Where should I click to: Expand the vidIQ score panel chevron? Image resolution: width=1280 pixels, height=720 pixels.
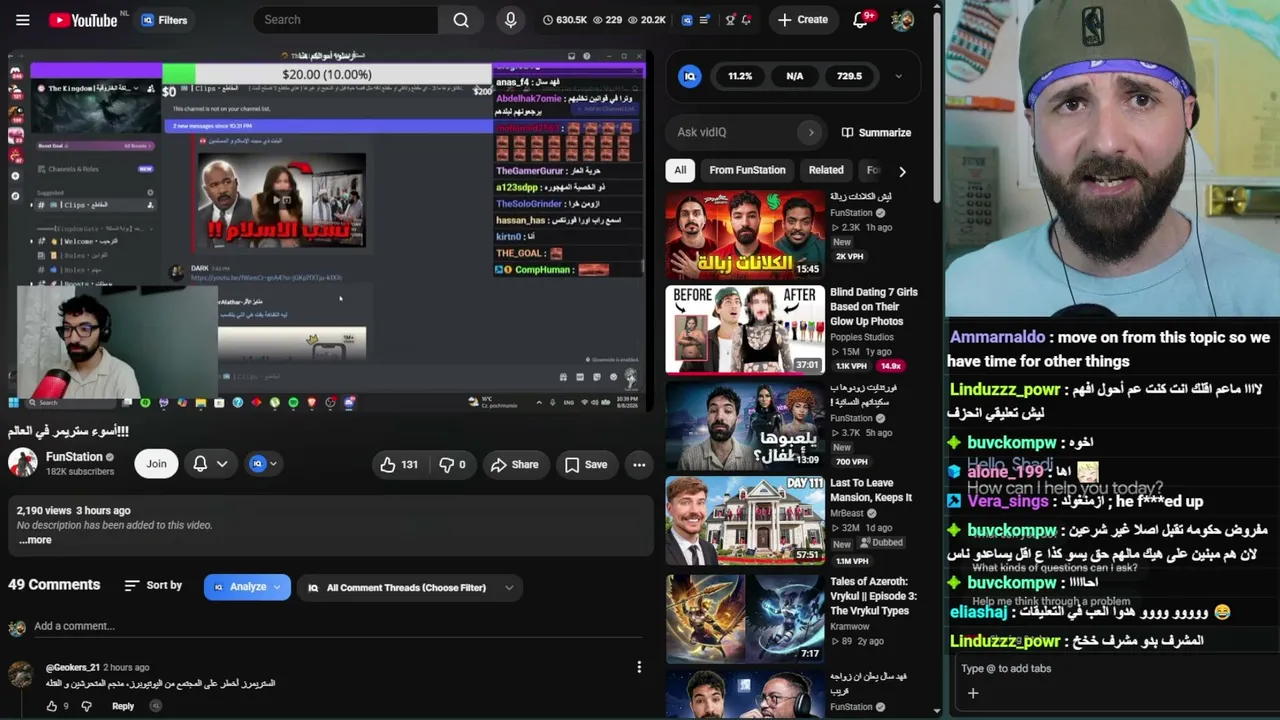(x=898, y=76)
